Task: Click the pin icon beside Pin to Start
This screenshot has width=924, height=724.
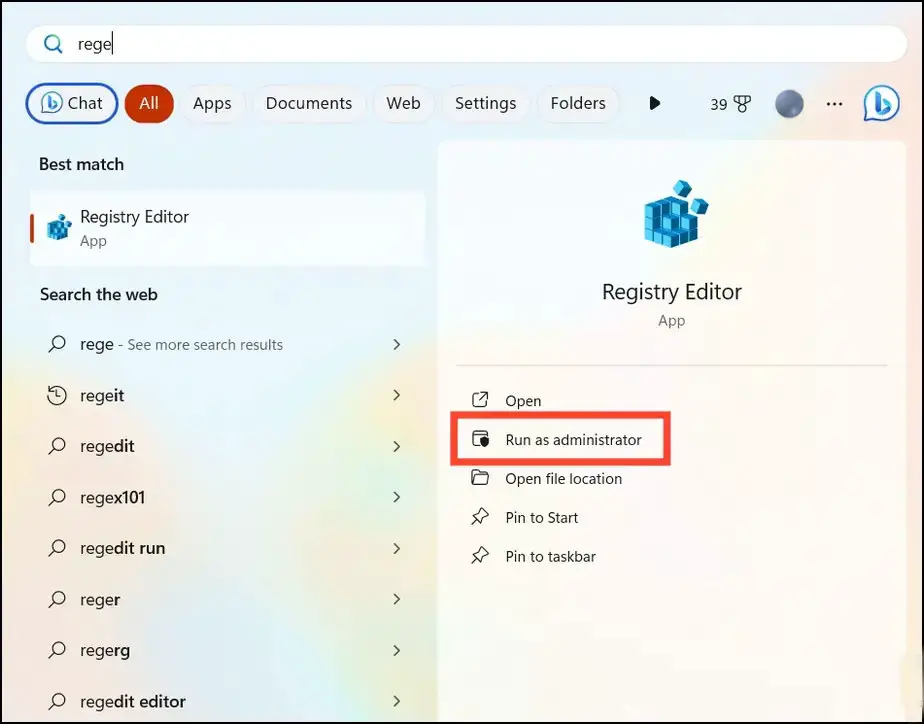Action: click(x=480, y=517)
